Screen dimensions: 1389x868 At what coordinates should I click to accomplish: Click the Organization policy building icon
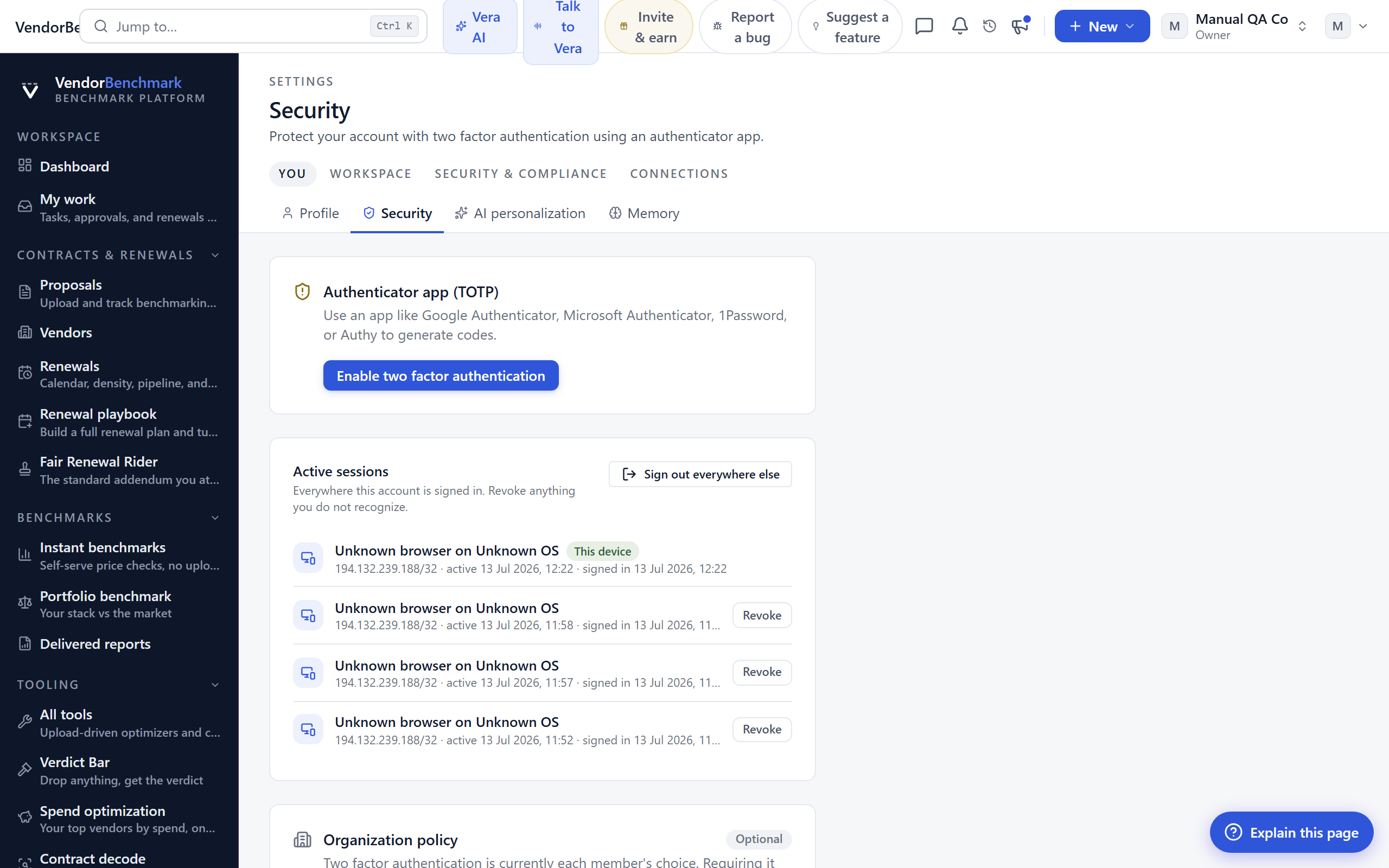pyautogui.click(x=302, y=839)
